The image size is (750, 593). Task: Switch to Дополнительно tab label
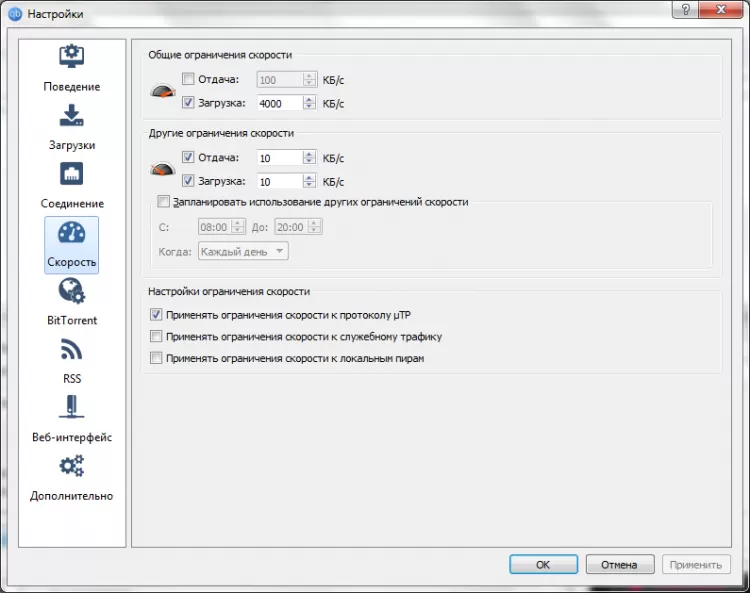[x=72, y=495]
